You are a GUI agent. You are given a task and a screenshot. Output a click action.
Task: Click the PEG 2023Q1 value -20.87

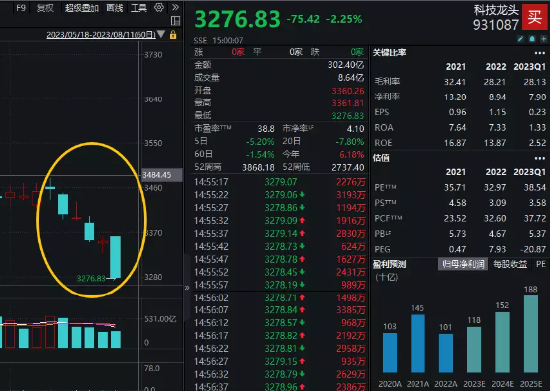pos(533,249)
